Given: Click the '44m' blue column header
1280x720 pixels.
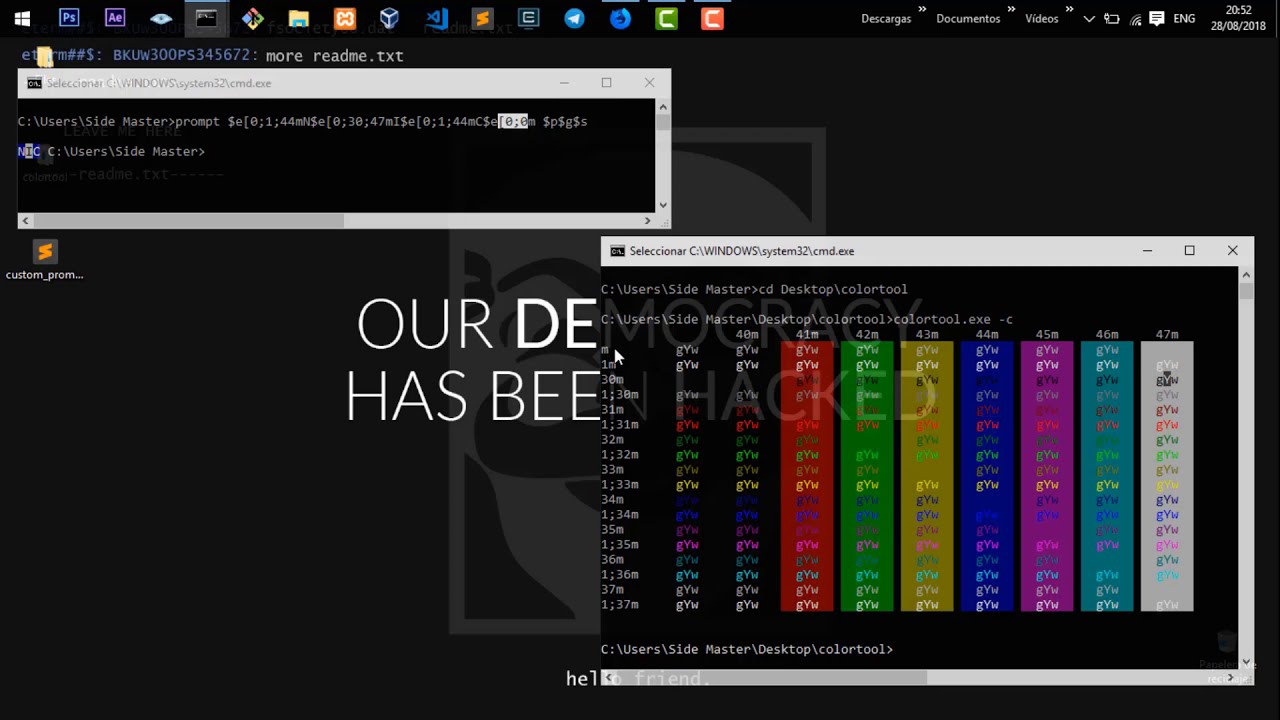Looking at the screenshot, I should (x=987, y=335).
